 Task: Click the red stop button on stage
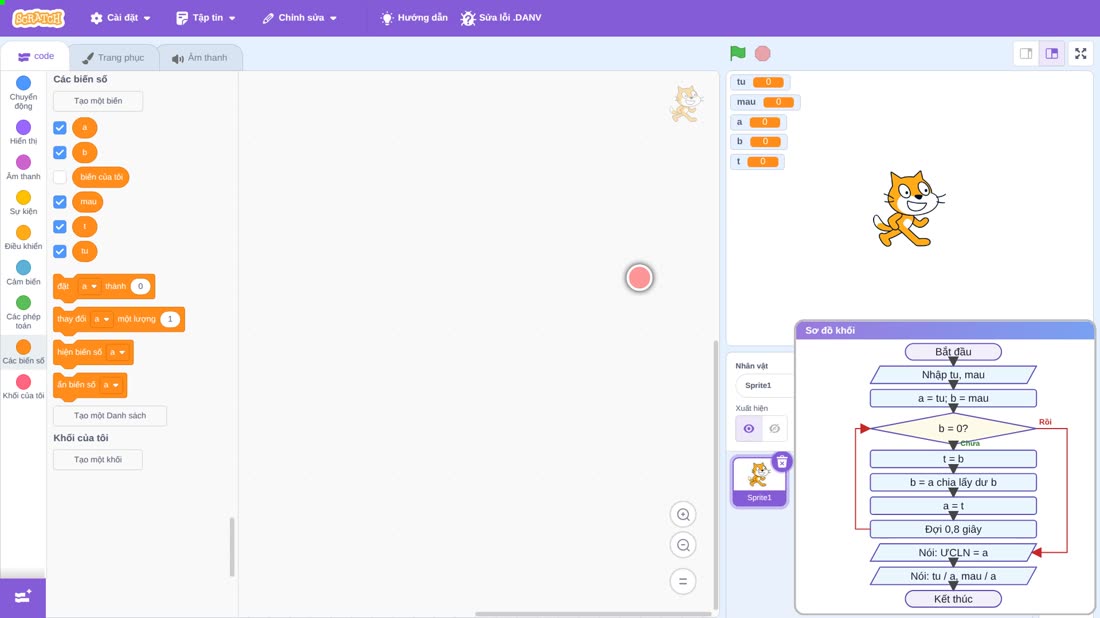pos(763,53)
